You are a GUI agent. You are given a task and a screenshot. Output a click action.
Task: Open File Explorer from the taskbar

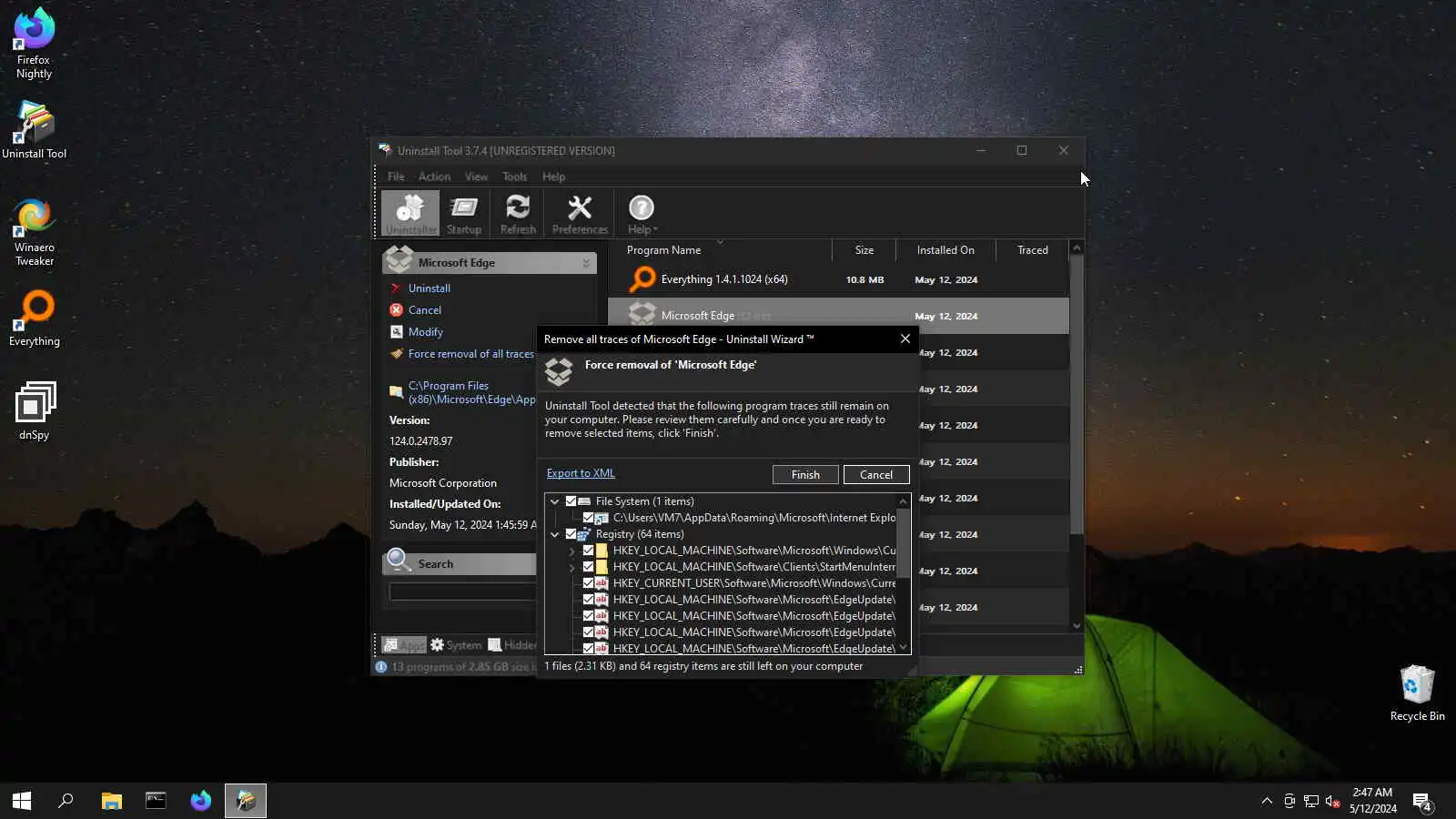click(112, 801)
